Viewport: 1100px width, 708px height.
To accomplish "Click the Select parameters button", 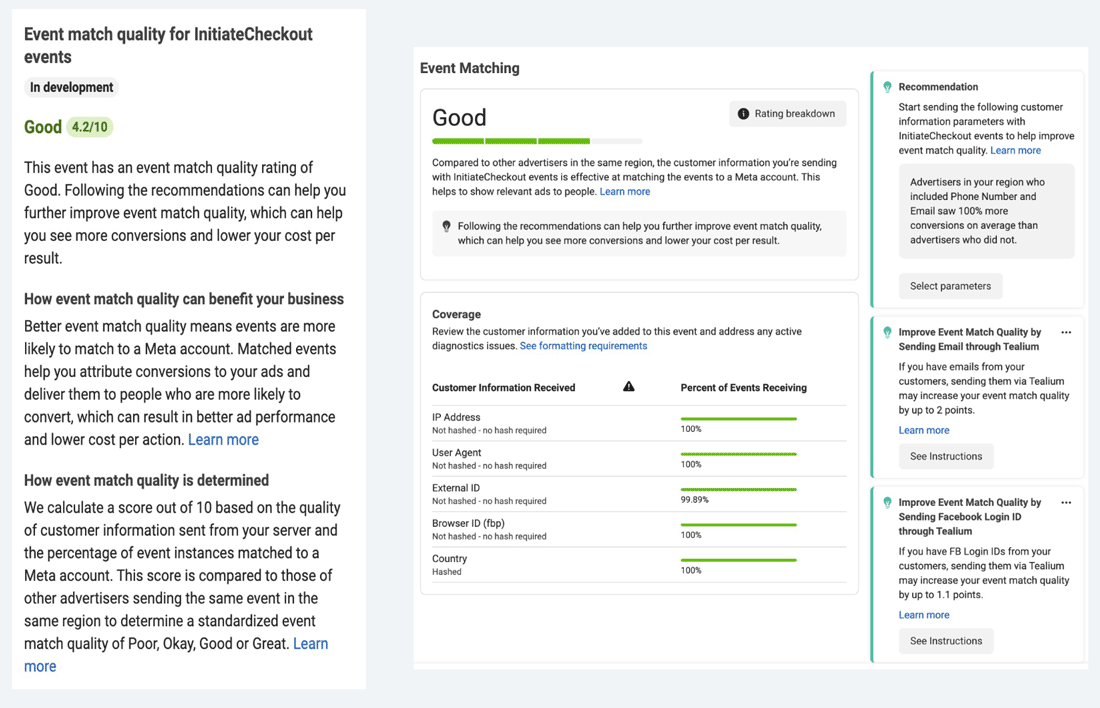I will [950, 286].
